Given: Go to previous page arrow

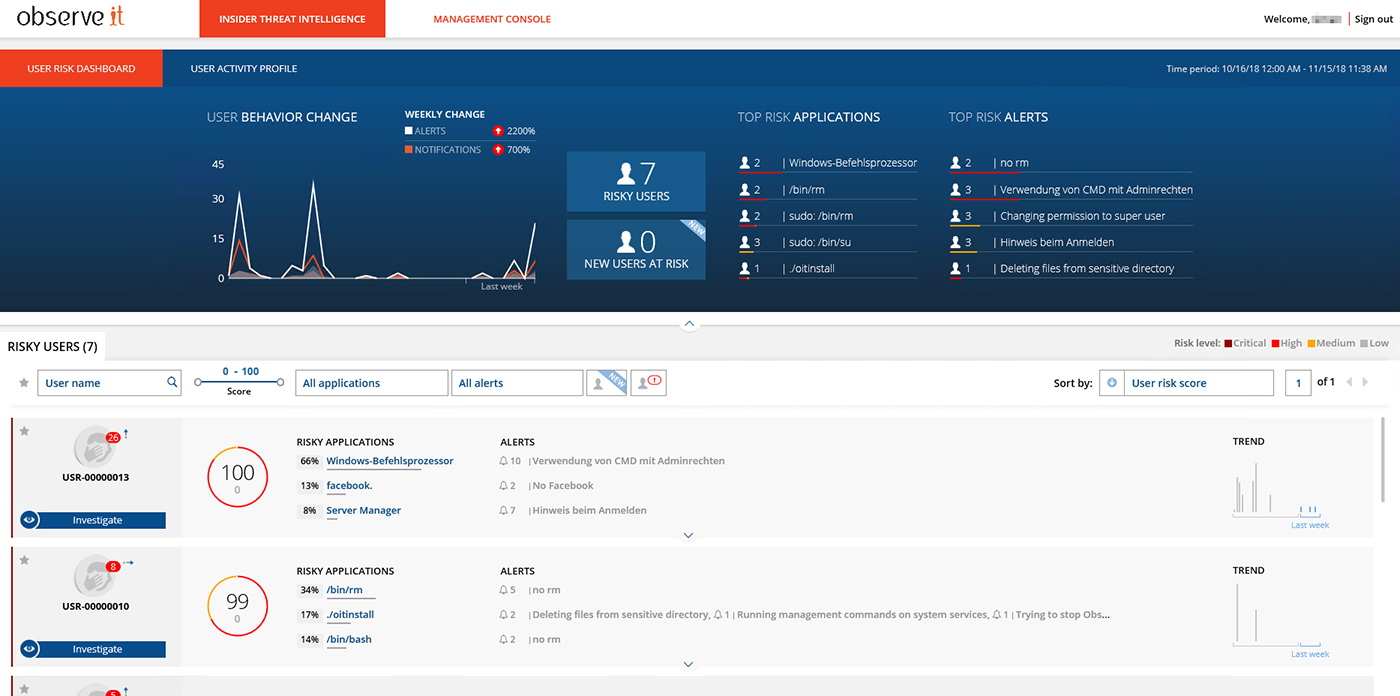Looking at the screenshot, I should tap(1349, 383).
